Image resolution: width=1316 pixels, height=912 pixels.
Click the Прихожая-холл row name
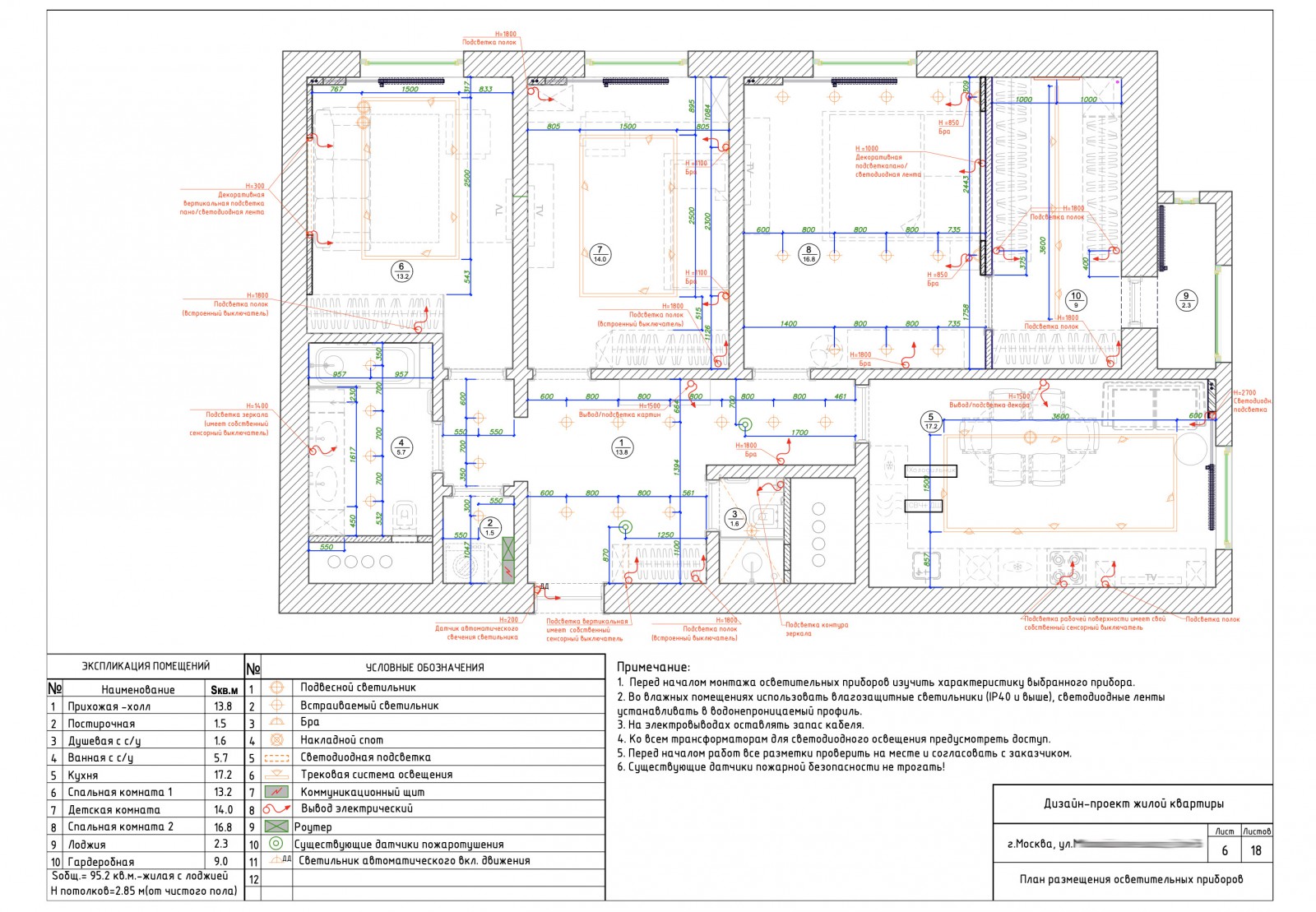coord(109,706)
